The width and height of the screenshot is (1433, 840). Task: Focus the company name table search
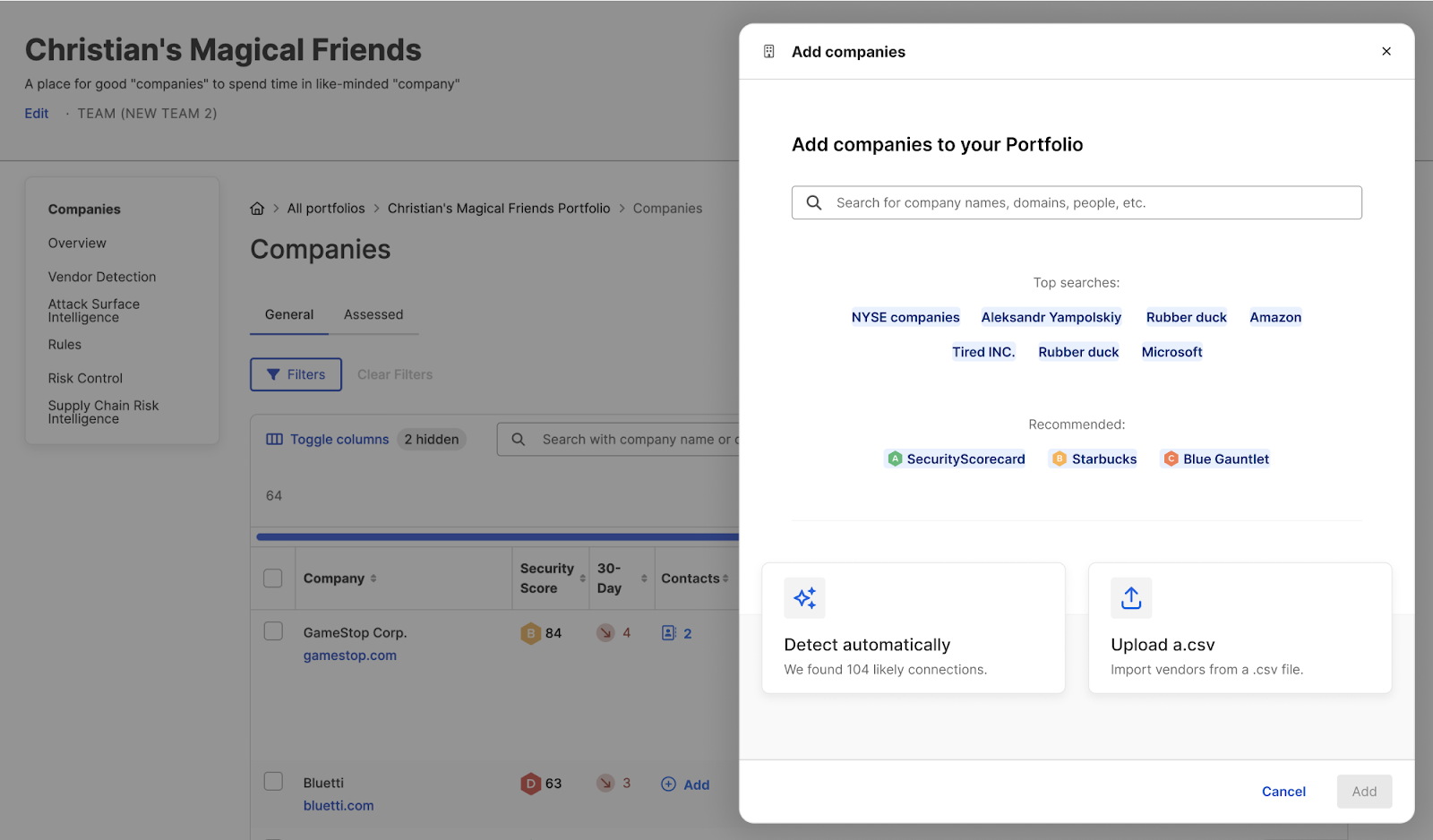(x=618, y=440)
